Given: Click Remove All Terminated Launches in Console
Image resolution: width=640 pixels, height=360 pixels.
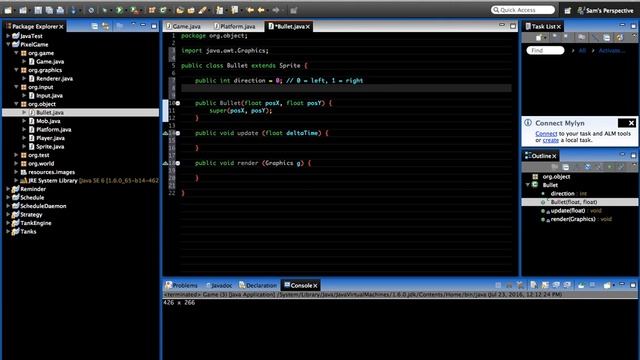Looking at the screenshot, I should 520,285.
